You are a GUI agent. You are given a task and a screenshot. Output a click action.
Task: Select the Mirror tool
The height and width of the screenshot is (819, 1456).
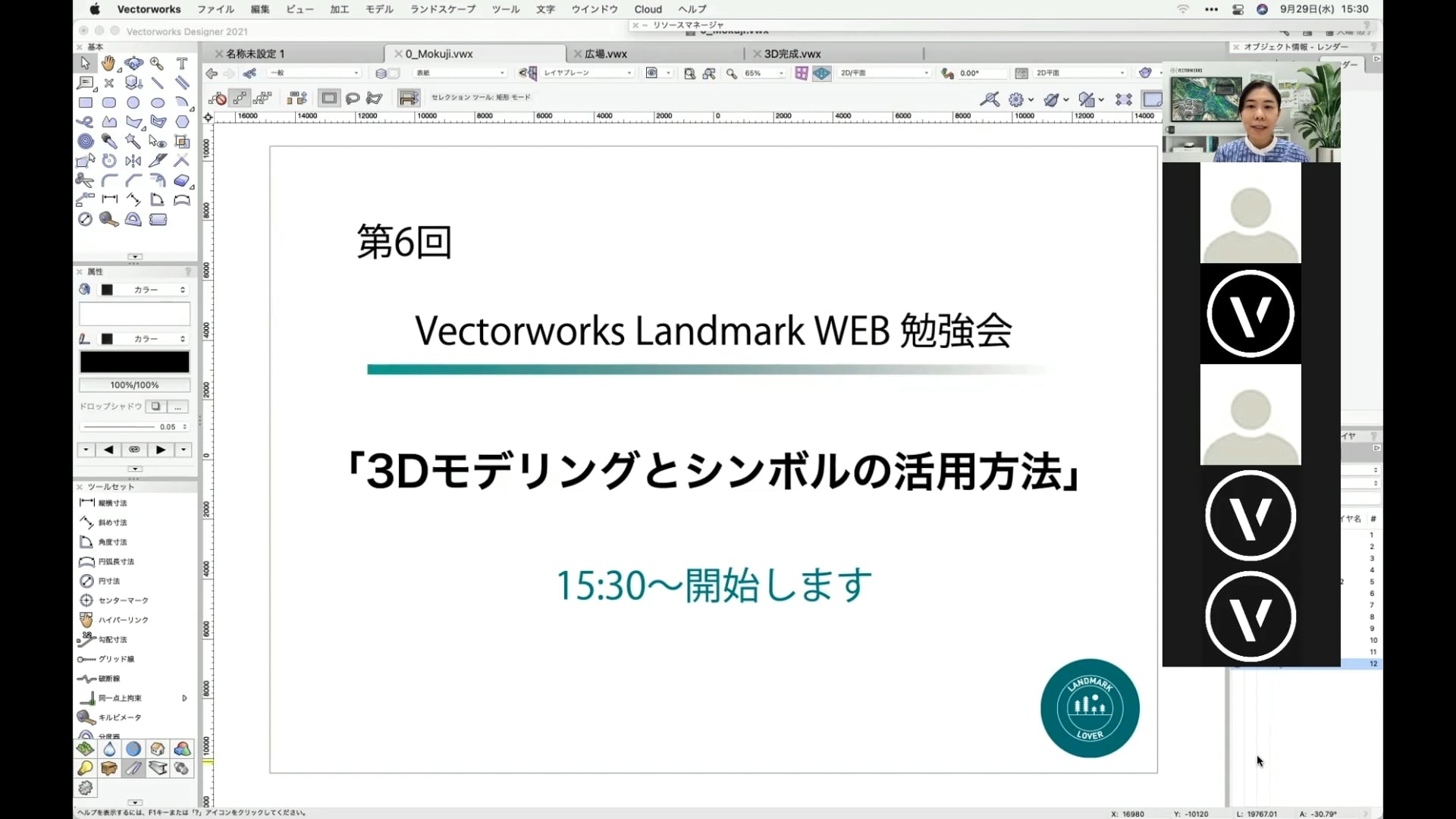click(133, 161)
